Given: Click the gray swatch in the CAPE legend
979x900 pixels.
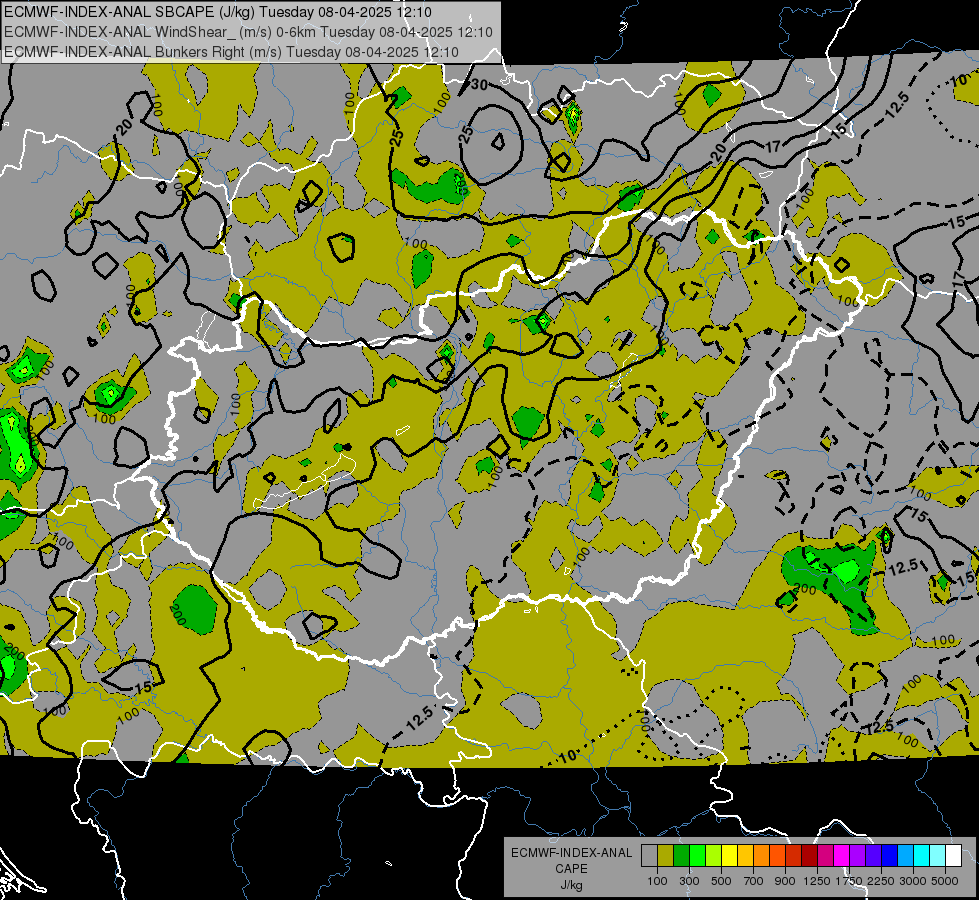Looking at the screenshot, I should click(649, 855).
